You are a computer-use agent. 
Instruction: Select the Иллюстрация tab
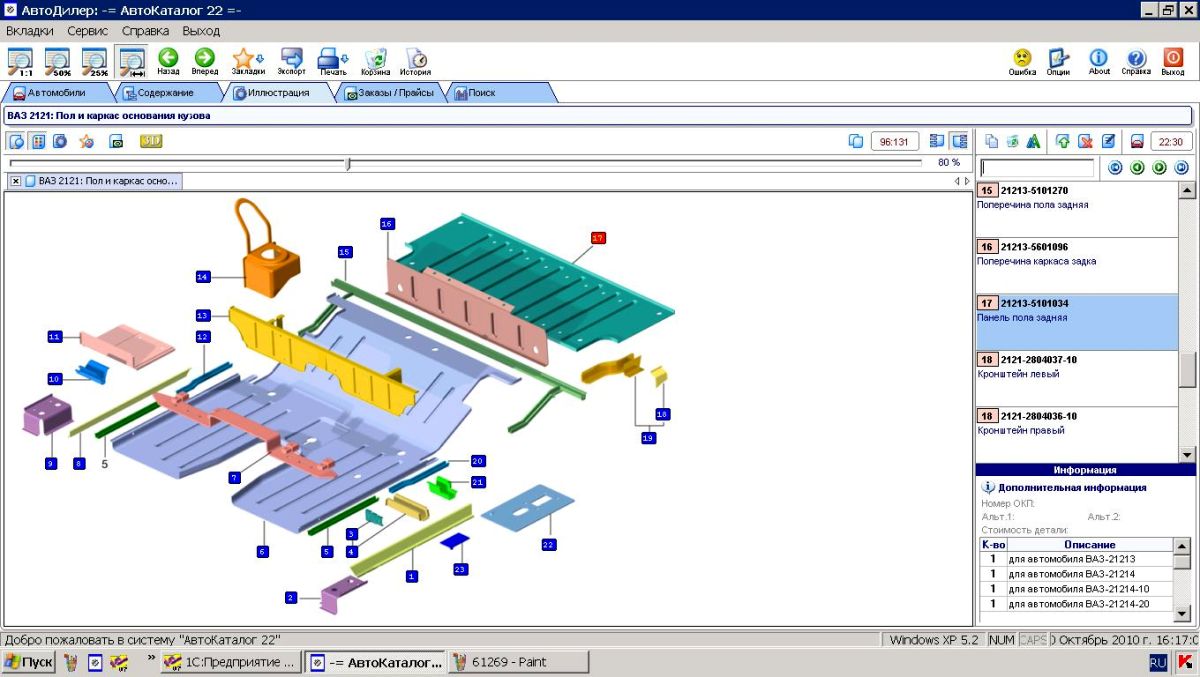coord(278,93)
